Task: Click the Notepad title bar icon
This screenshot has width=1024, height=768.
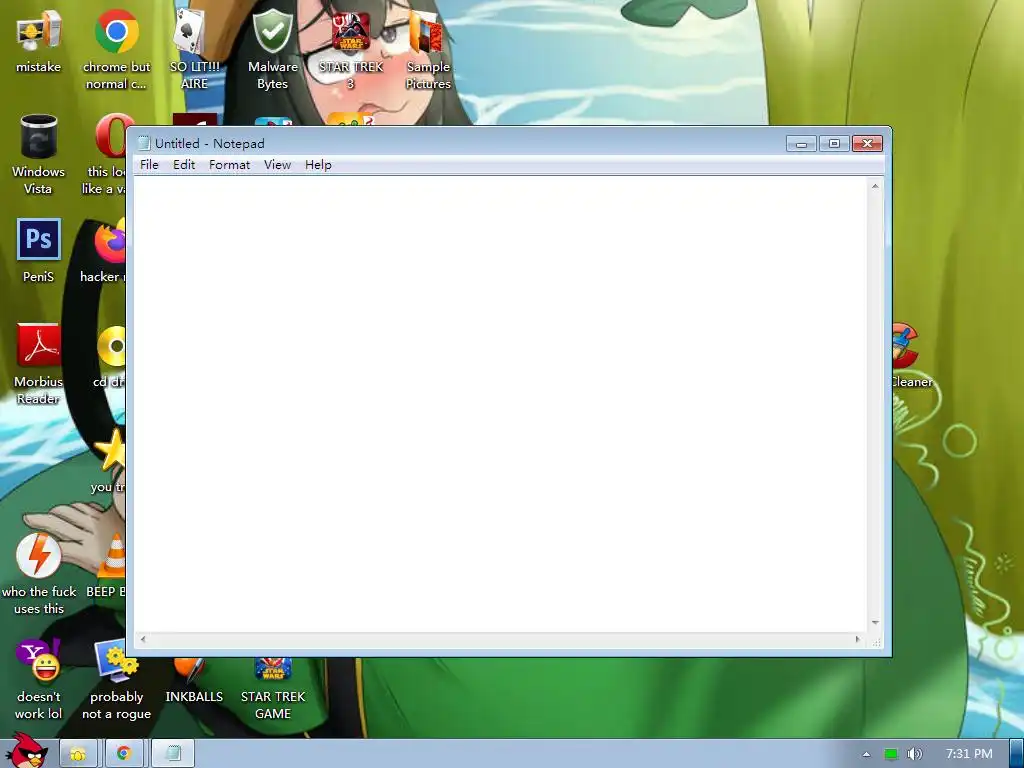Action: point(144,143)
